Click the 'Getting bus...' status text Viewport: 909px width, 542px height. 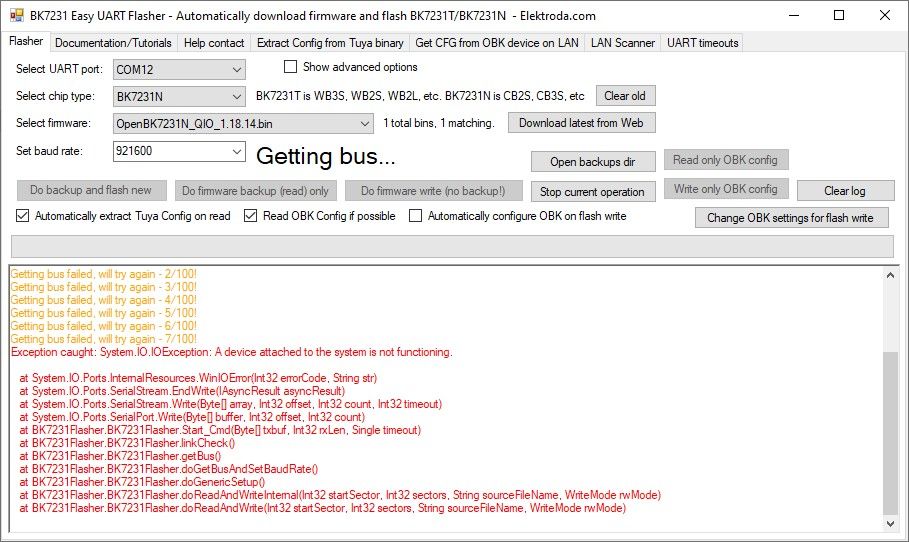326,156
